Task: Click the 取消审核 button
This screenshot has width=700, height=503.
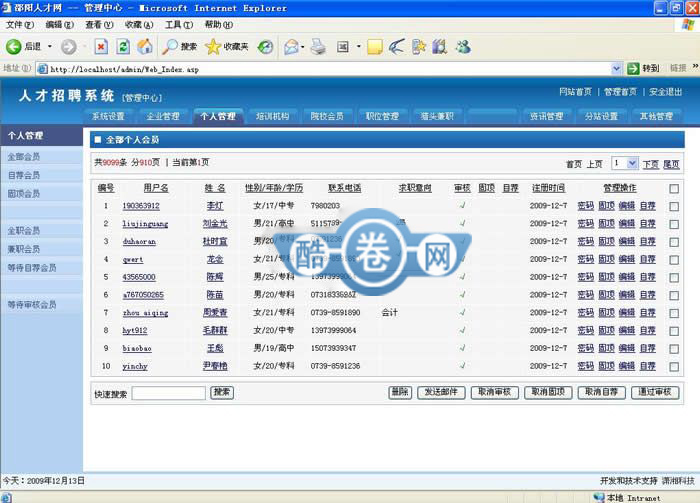Action: point(495,392)
